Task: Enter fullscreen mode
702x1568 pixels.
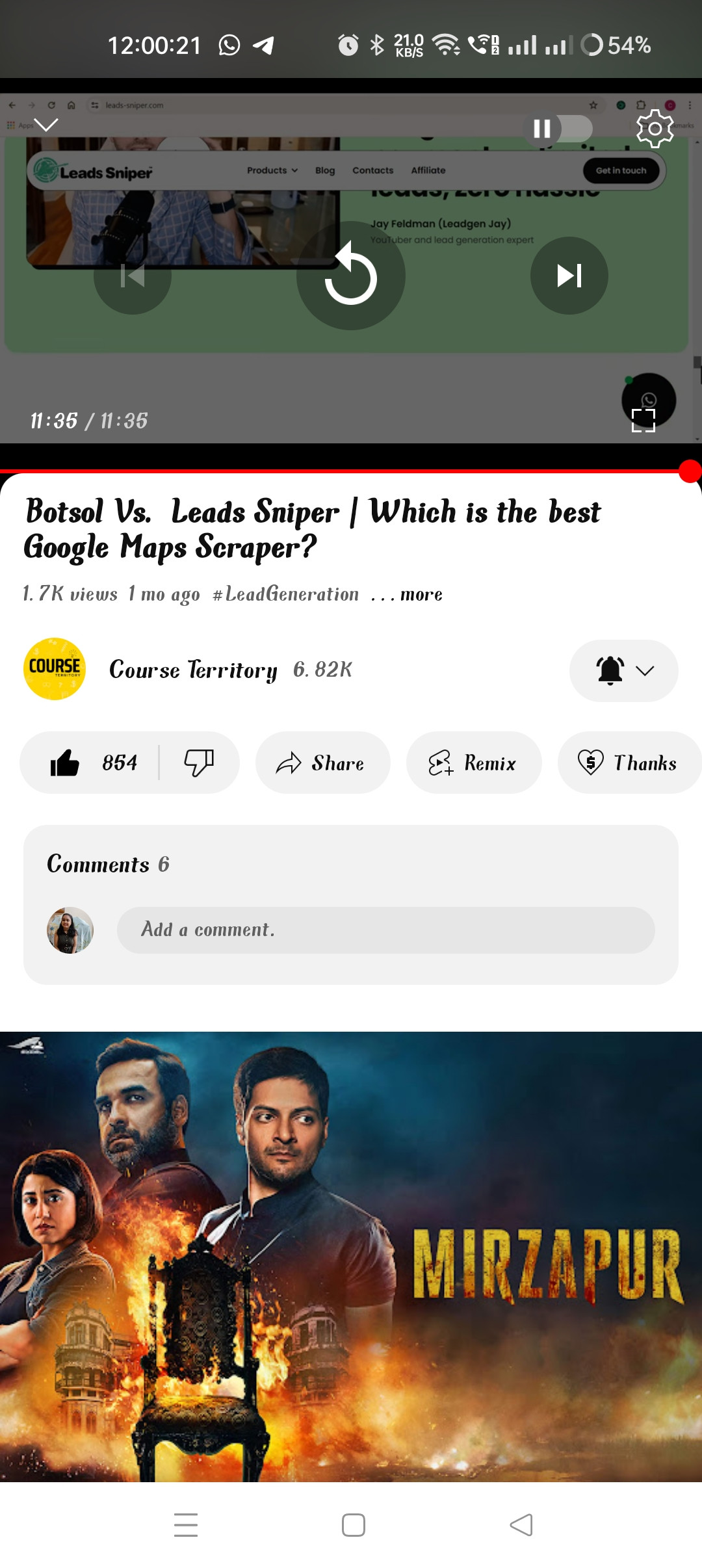Action: tap(643, 420)
